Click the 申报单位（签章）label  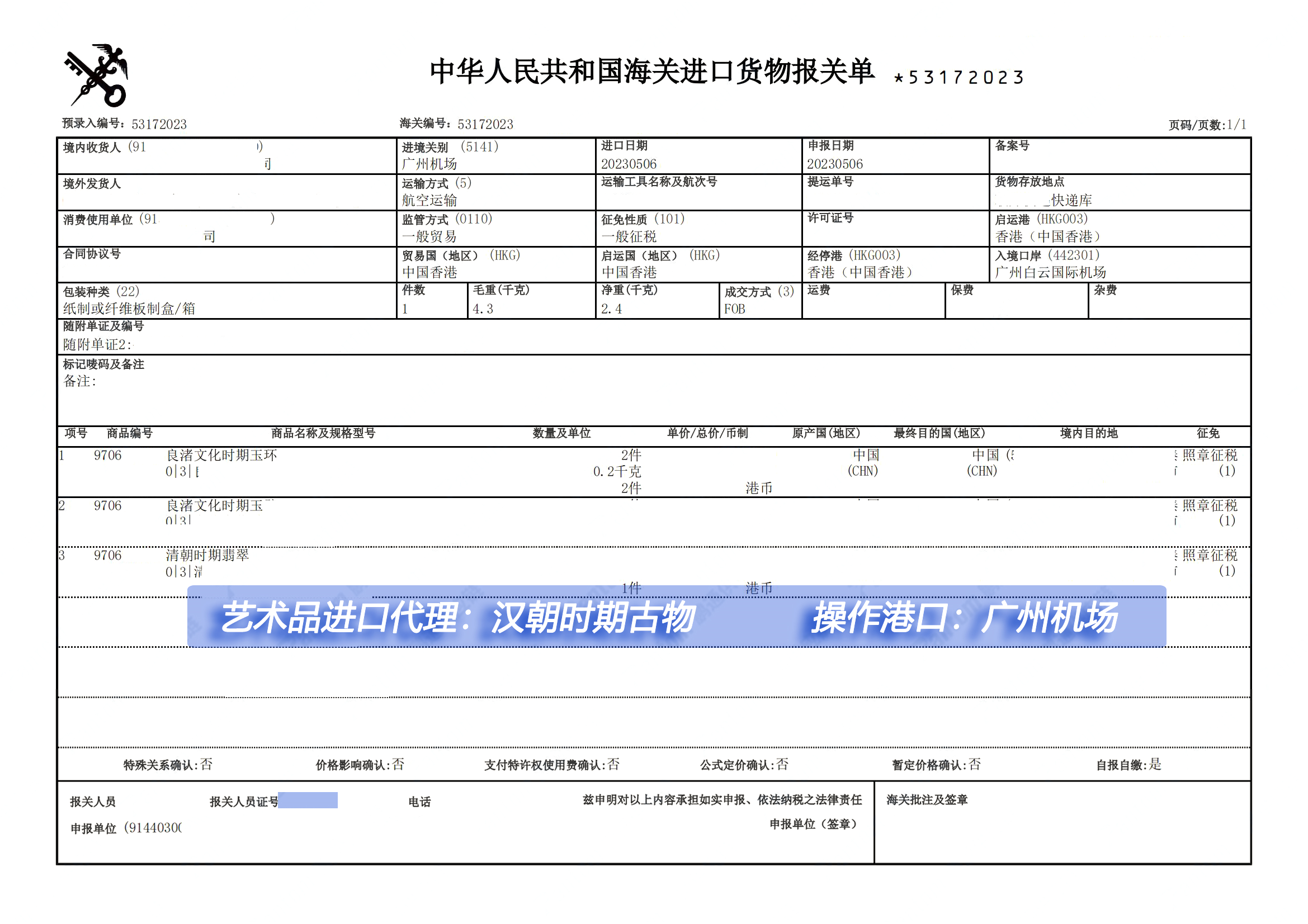tap(814, 824)
